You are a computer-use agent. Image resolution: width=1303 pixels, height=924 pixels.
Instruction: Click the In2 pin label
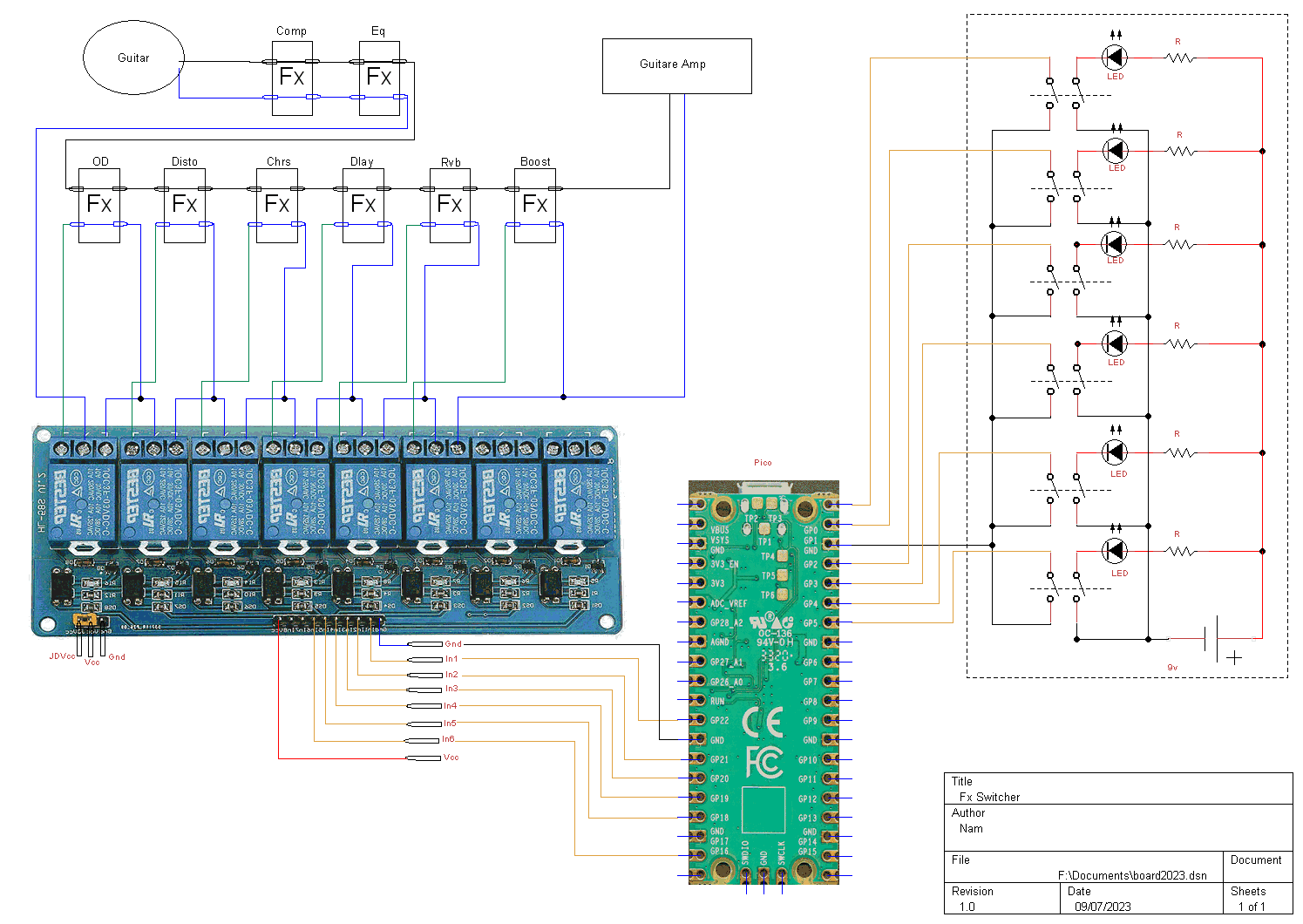pos(451,675)
